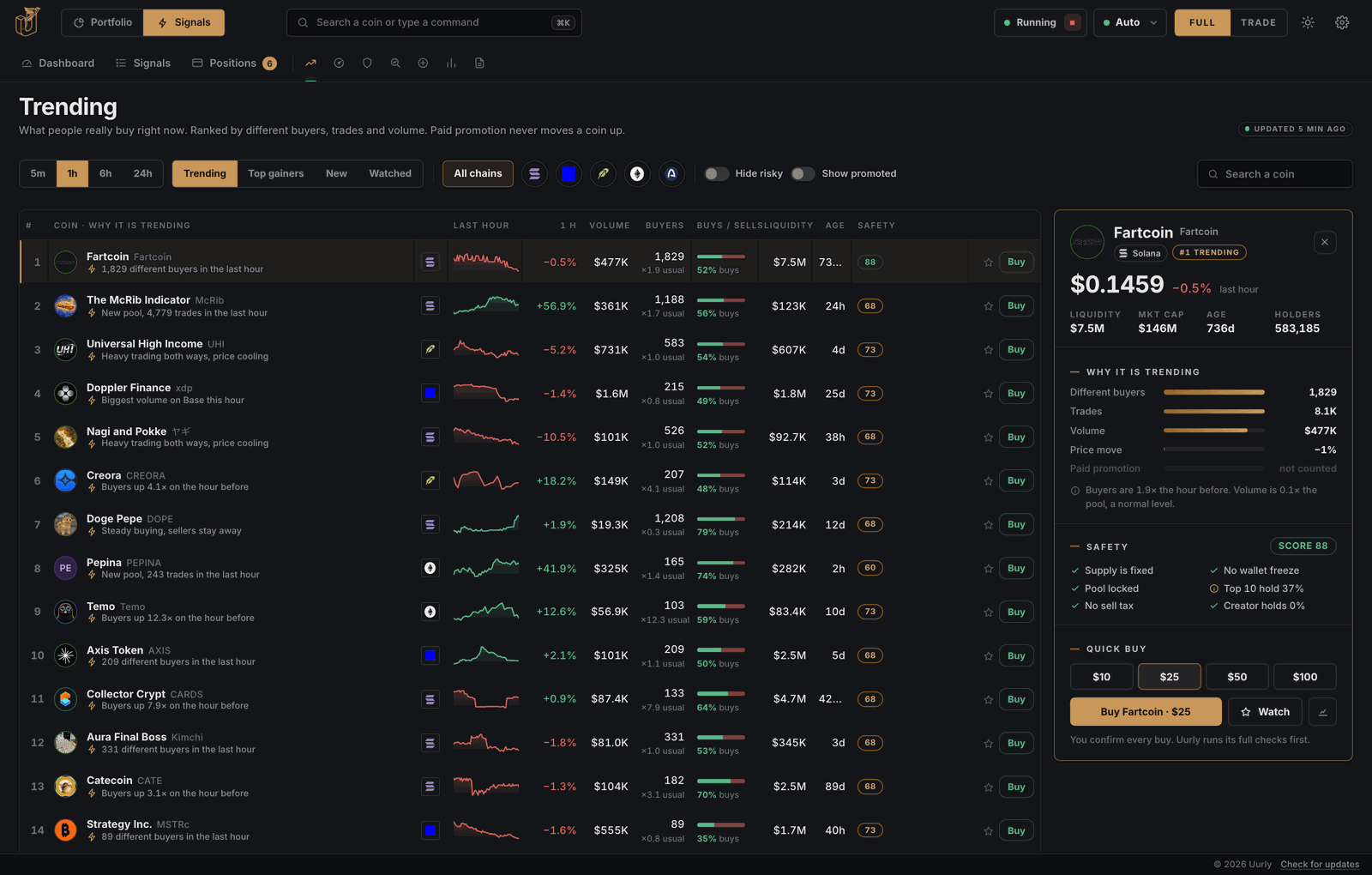Screen dimensions: 1372x875
Task: Filter by Base blue square chain
Action: 569,173
